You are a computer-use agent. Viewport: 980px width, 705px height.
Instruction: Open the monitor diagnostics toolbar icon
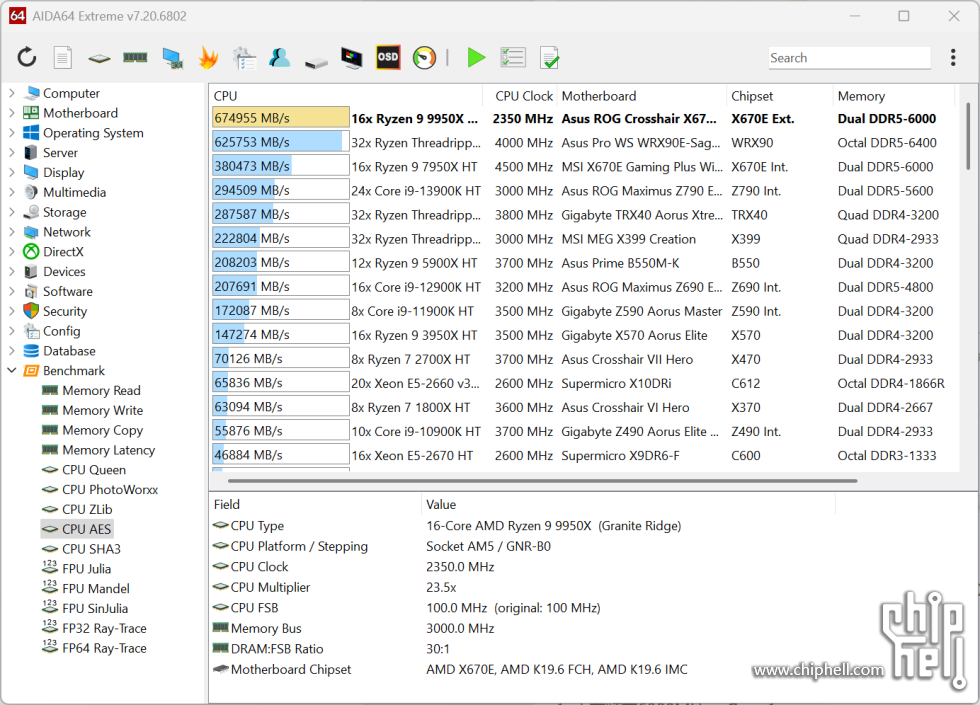[352, 58]
